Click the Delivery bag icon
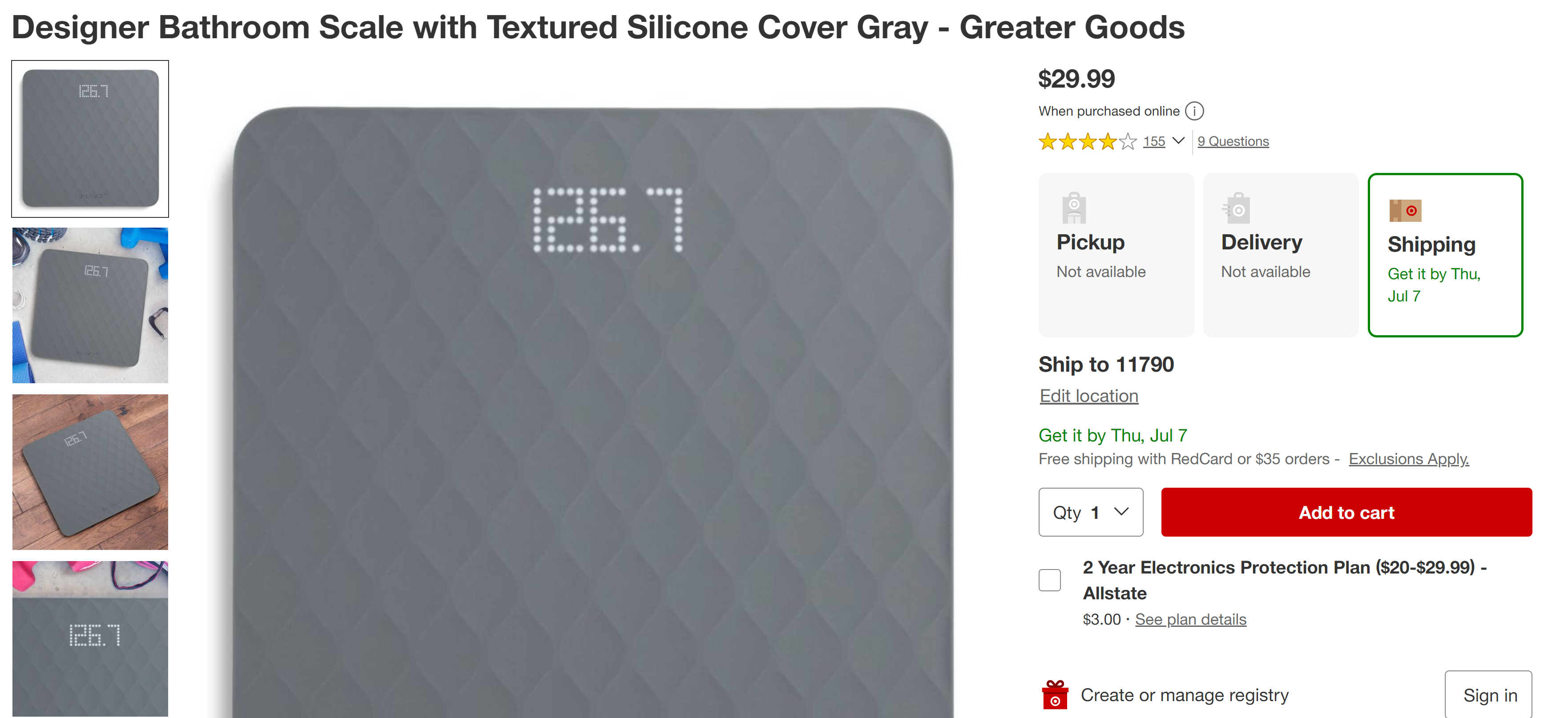 pos(1236,209)
